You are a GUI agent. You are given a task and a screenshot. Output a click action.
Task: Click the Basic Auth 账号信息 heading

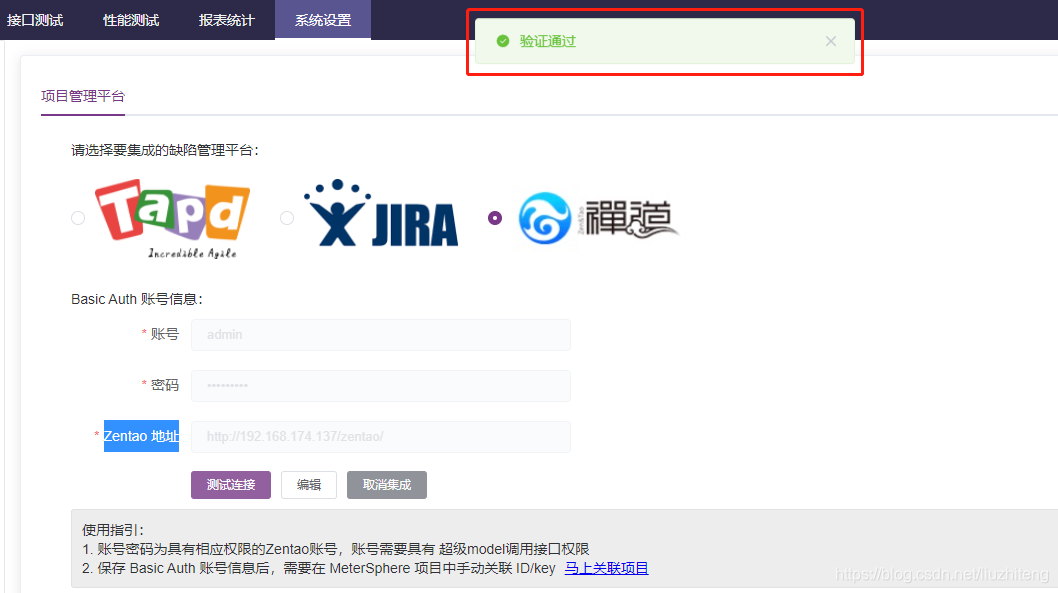coord(137,299)
